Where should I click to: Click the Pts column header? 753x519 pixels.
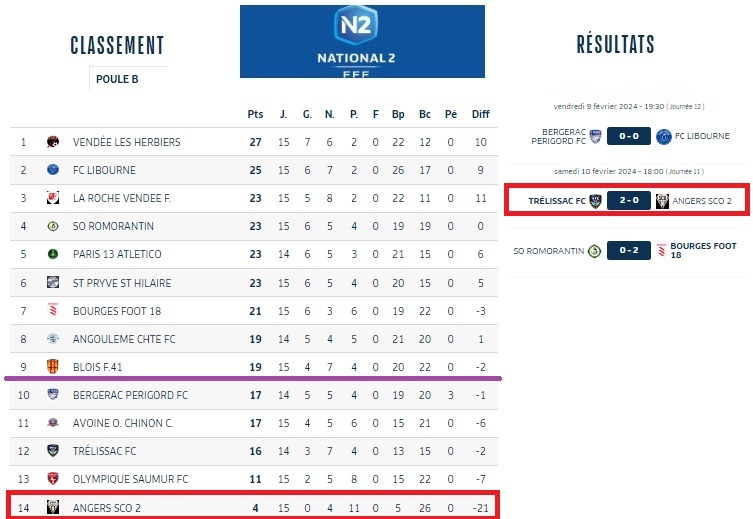pos(255,114)
